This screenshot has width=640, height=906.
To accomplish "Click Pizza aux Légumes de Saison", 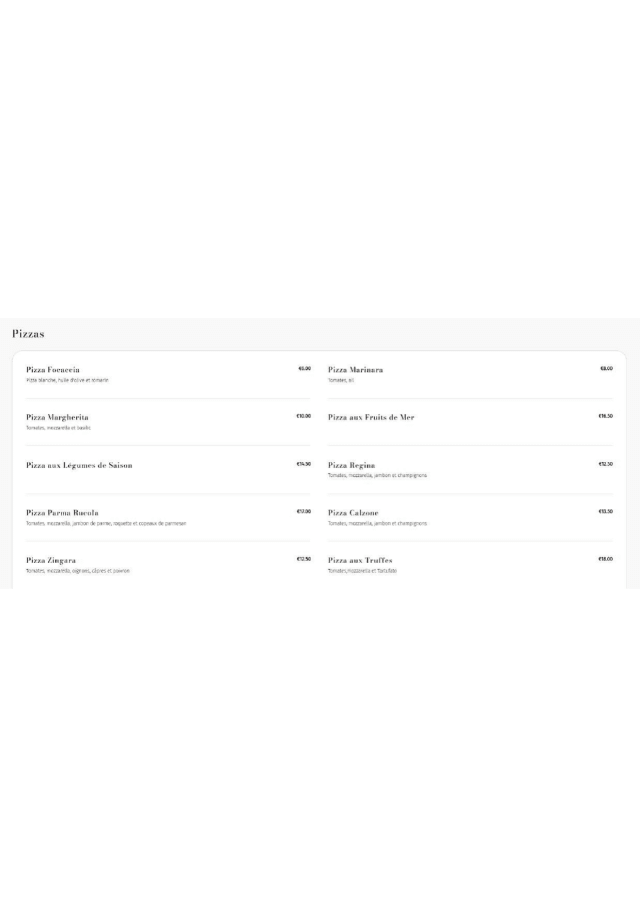I will click(x=79, y=465).
